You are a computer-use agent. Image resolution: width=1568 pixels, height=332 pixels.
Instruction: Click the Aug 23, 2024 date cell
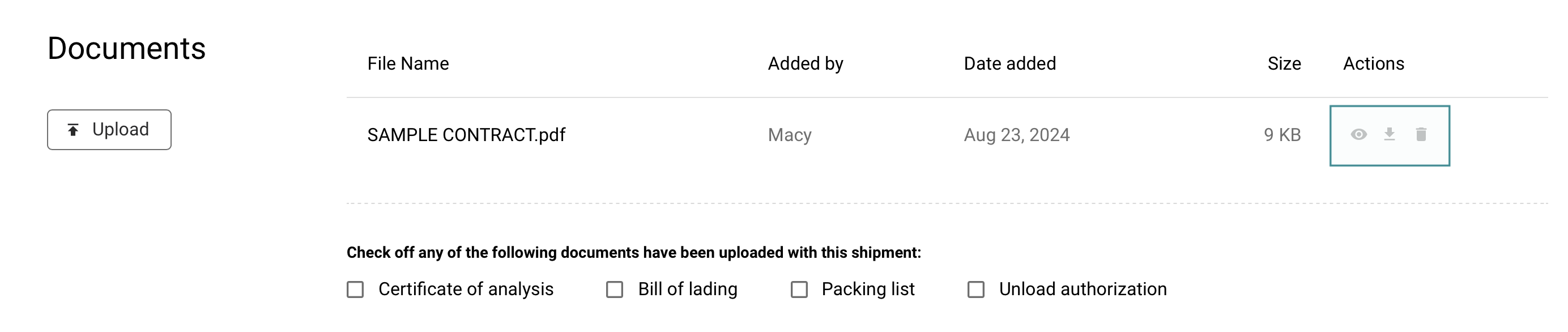[x=1016, y=135]
